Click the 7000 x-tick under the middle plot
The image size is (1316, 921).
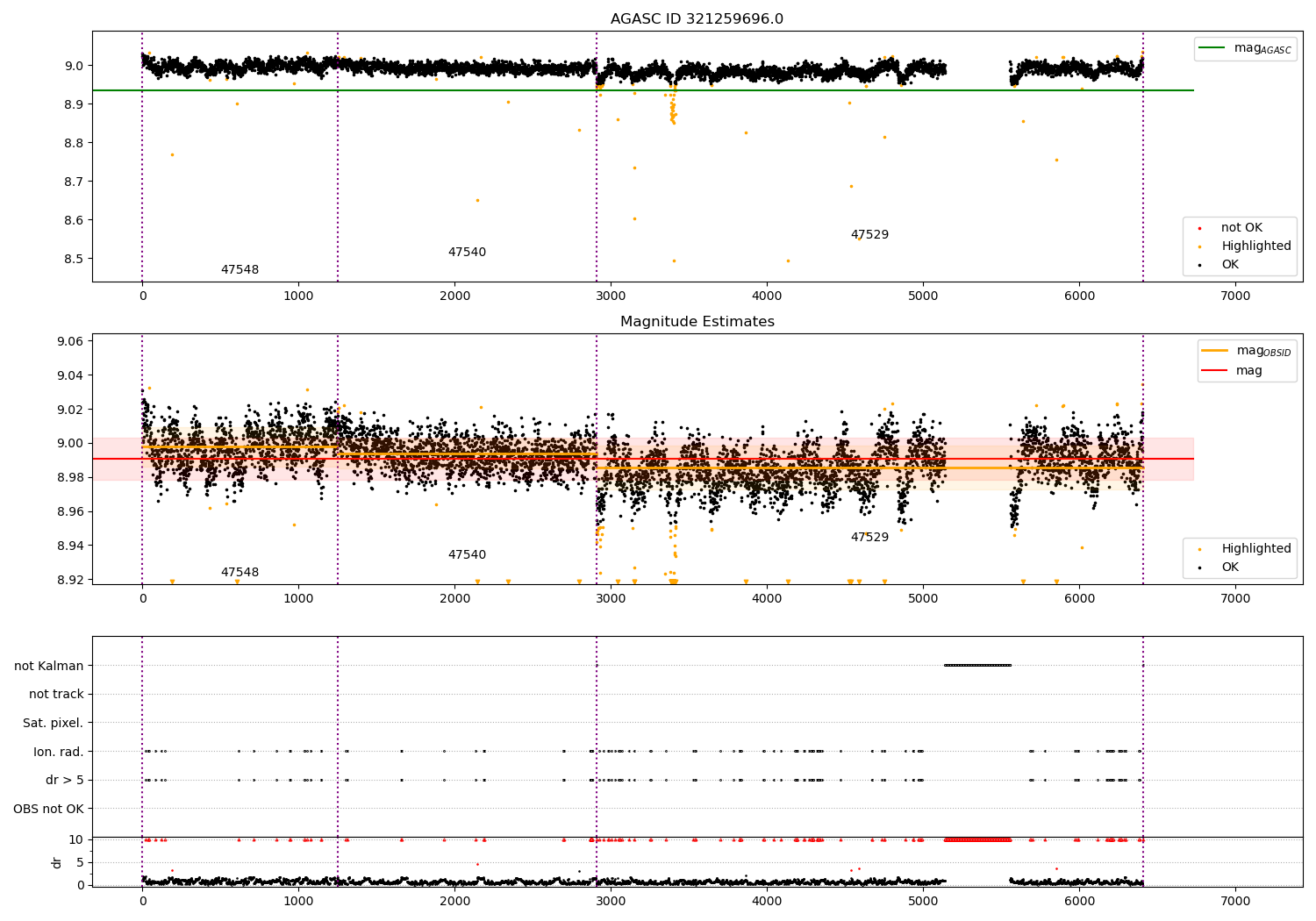click(1235, 599)
